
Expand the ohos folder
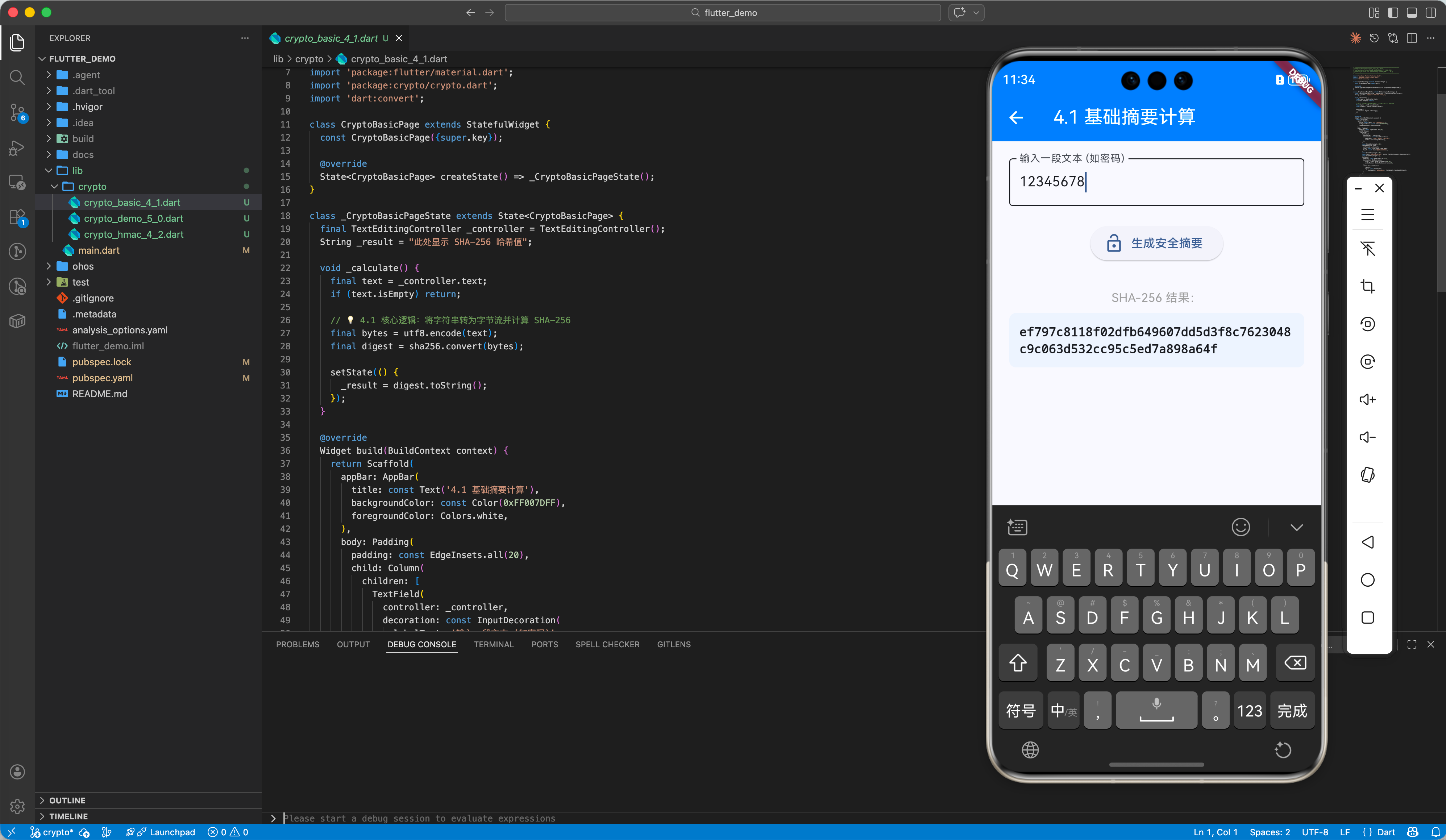pyautogui.click(x=83, y=266)
